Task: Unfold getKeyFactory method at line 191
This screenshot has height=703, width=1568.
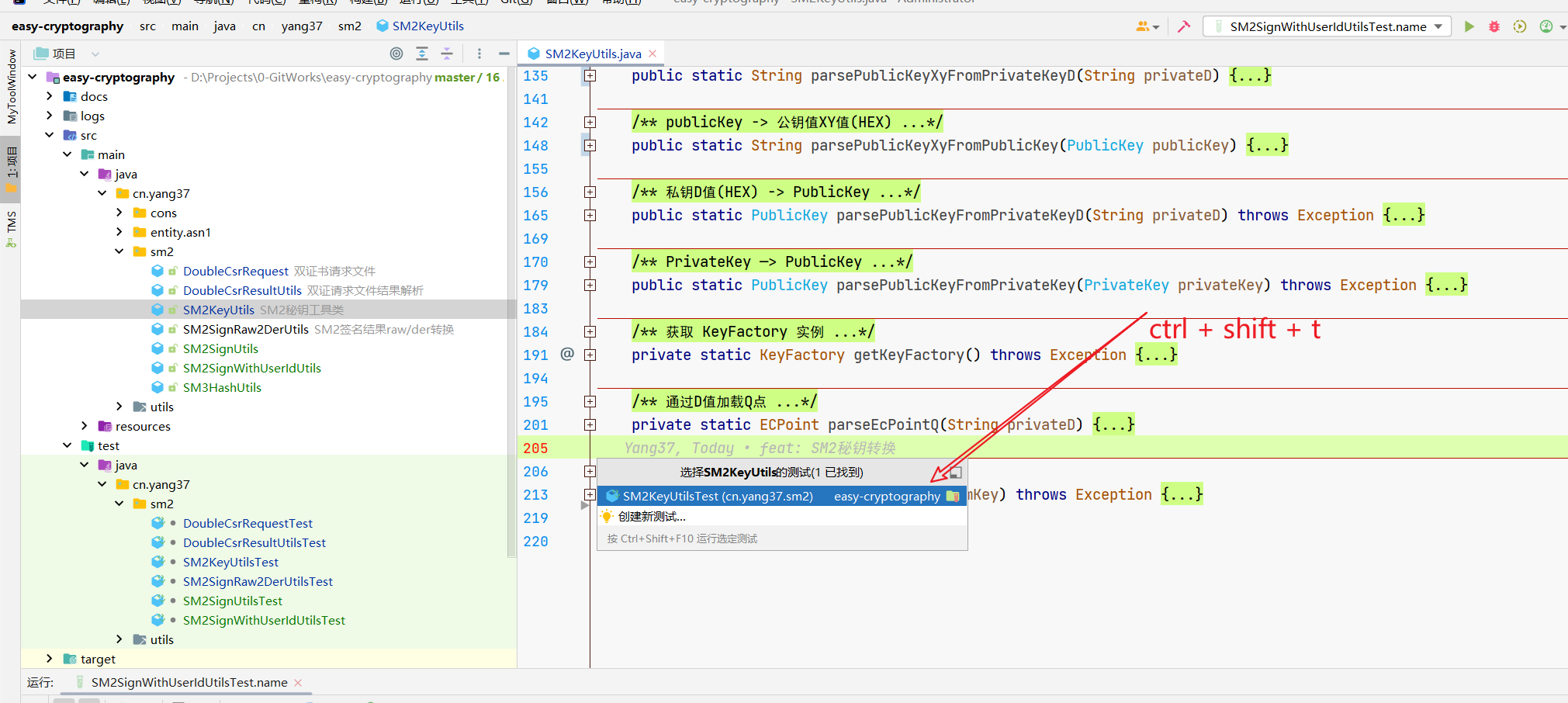Action: (x=590, y=355)
